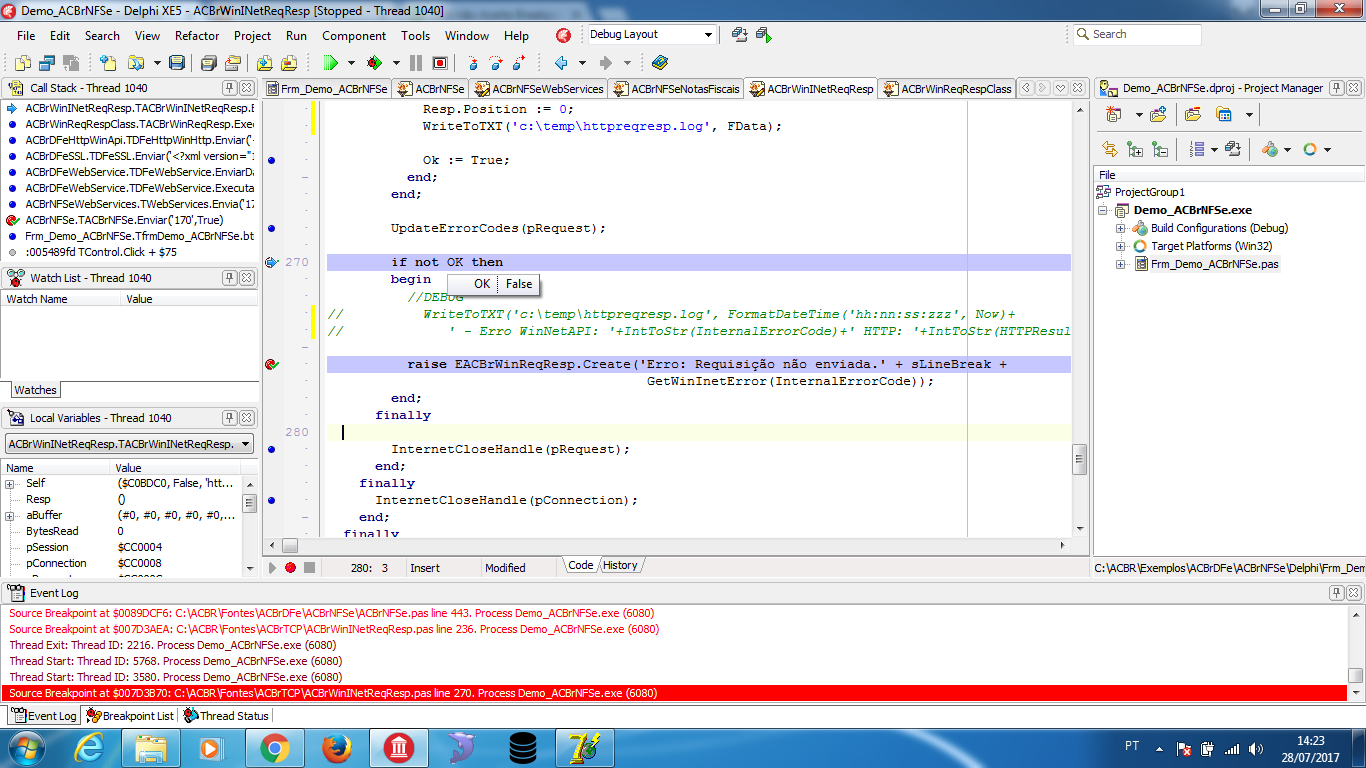Click the Save Desktop layout icon
Image resolution: width=1366 pixels, height=768 pixels.
[740, 35]
